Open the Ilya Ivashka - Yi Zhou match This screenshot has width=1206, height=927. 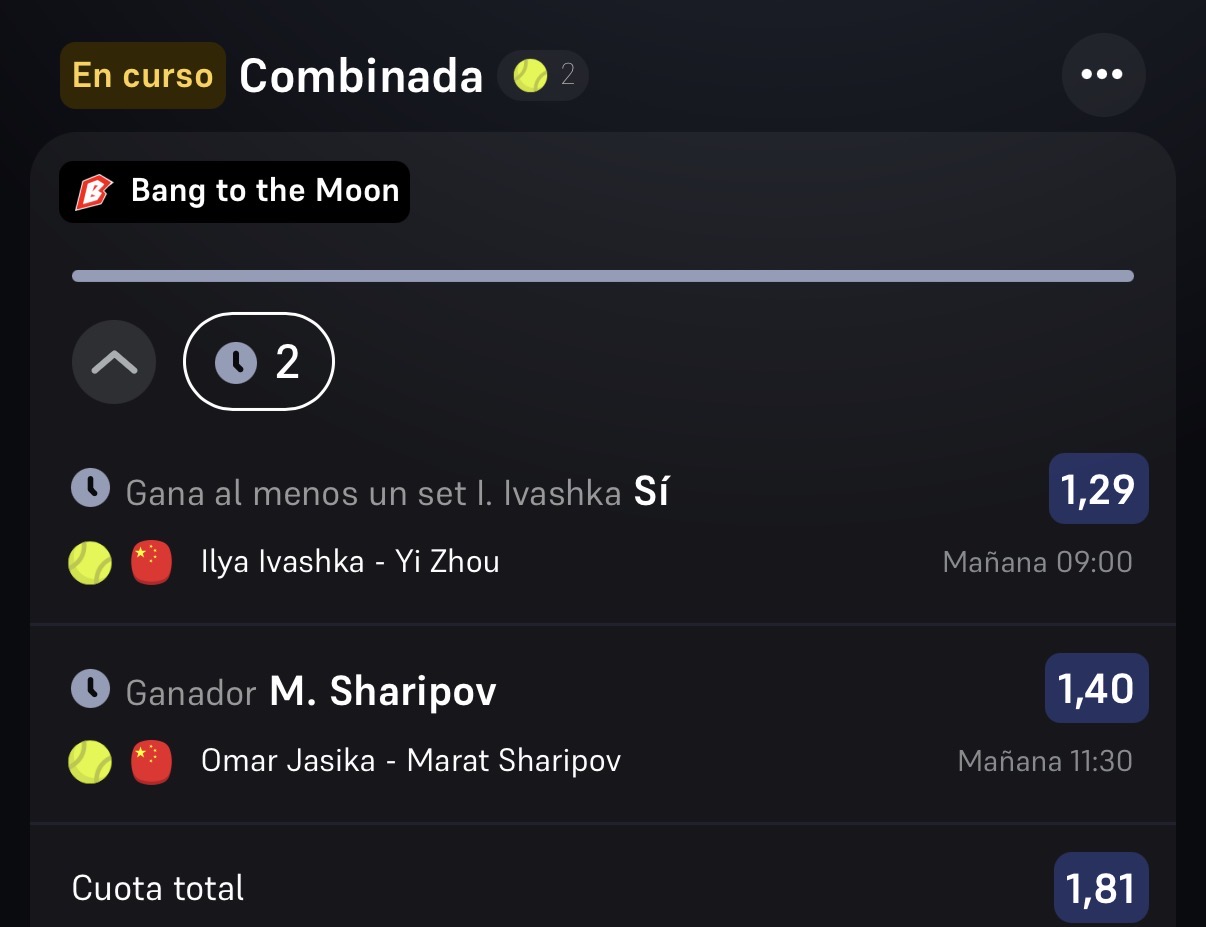click(350, 562)
